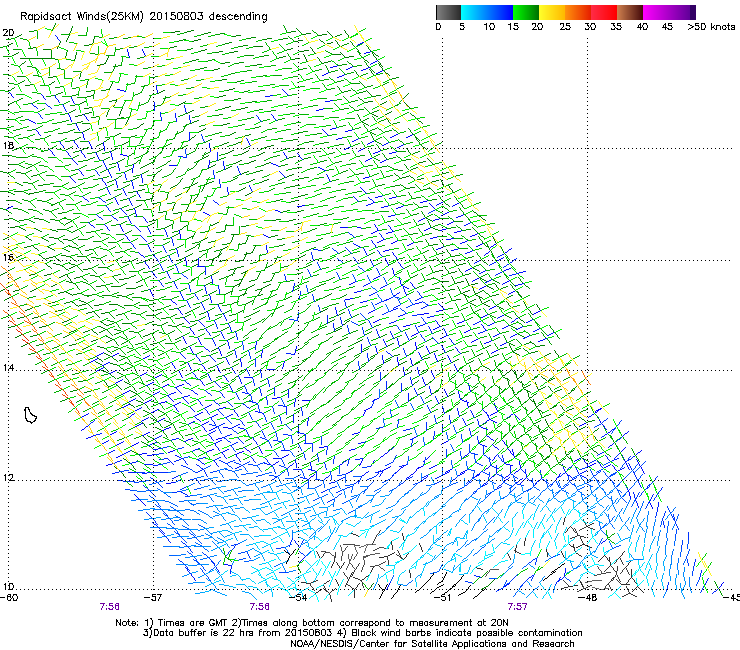
Task: Click the red 30-35 knots color segment
Action: coord(604,12)
